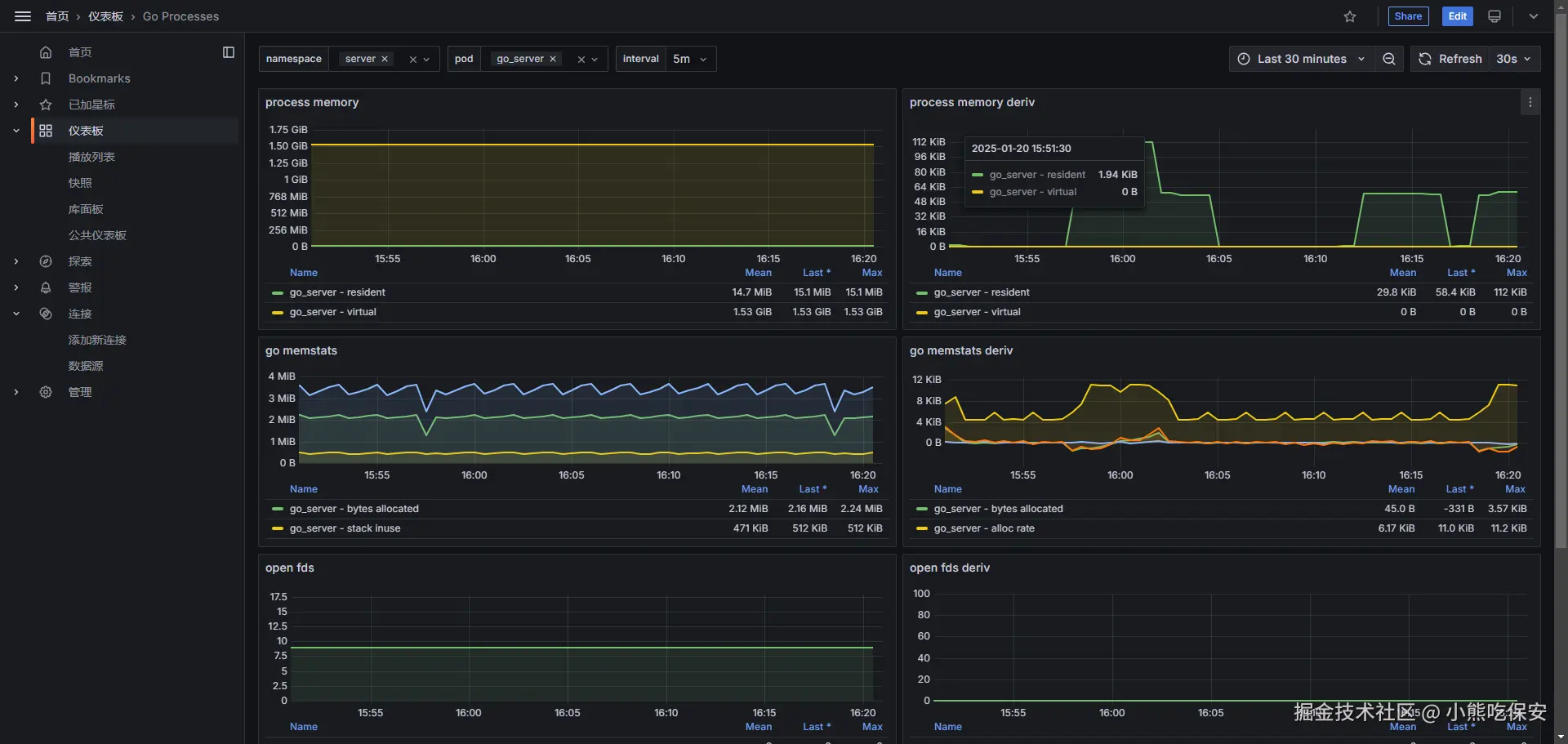Toggle go_server - stack inuse series visibility

345,528
